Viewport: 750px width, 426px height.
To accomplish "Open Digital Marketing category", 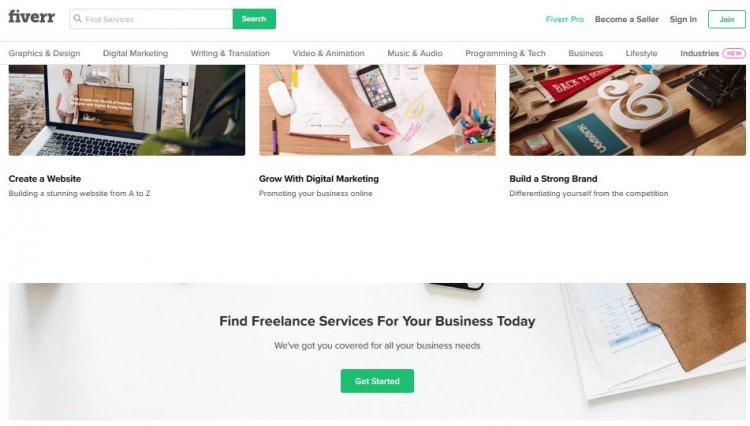I will coord(135,53).
